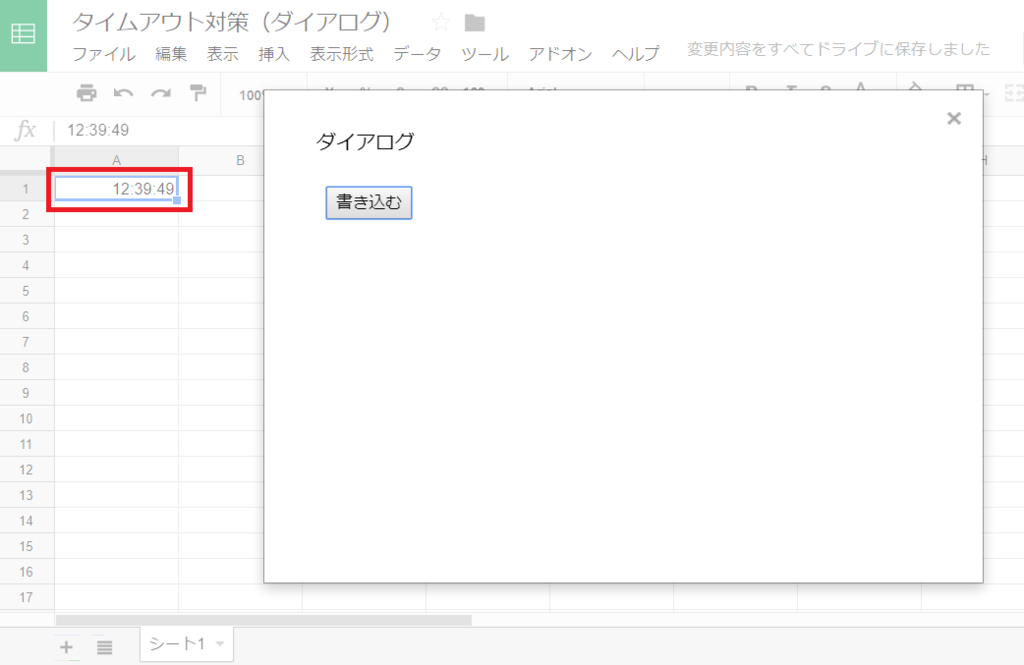Screen dimensions: 1024x665
Task: Select column B header
Action: 240,160
